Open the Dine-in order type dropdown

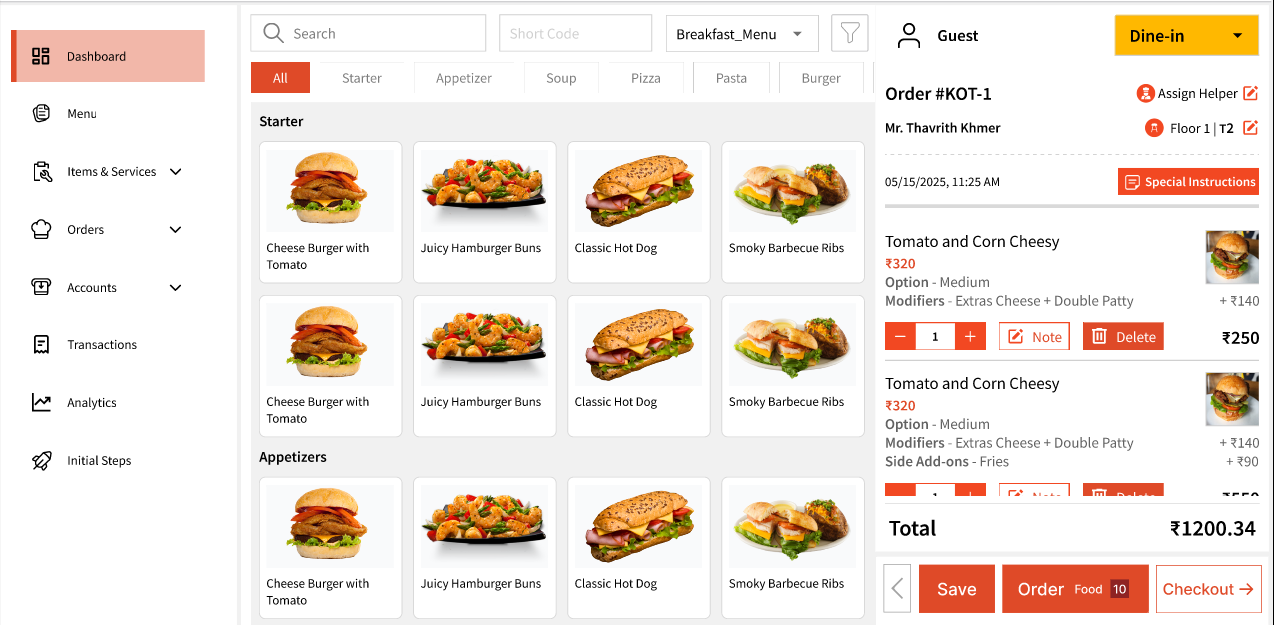1186,36
